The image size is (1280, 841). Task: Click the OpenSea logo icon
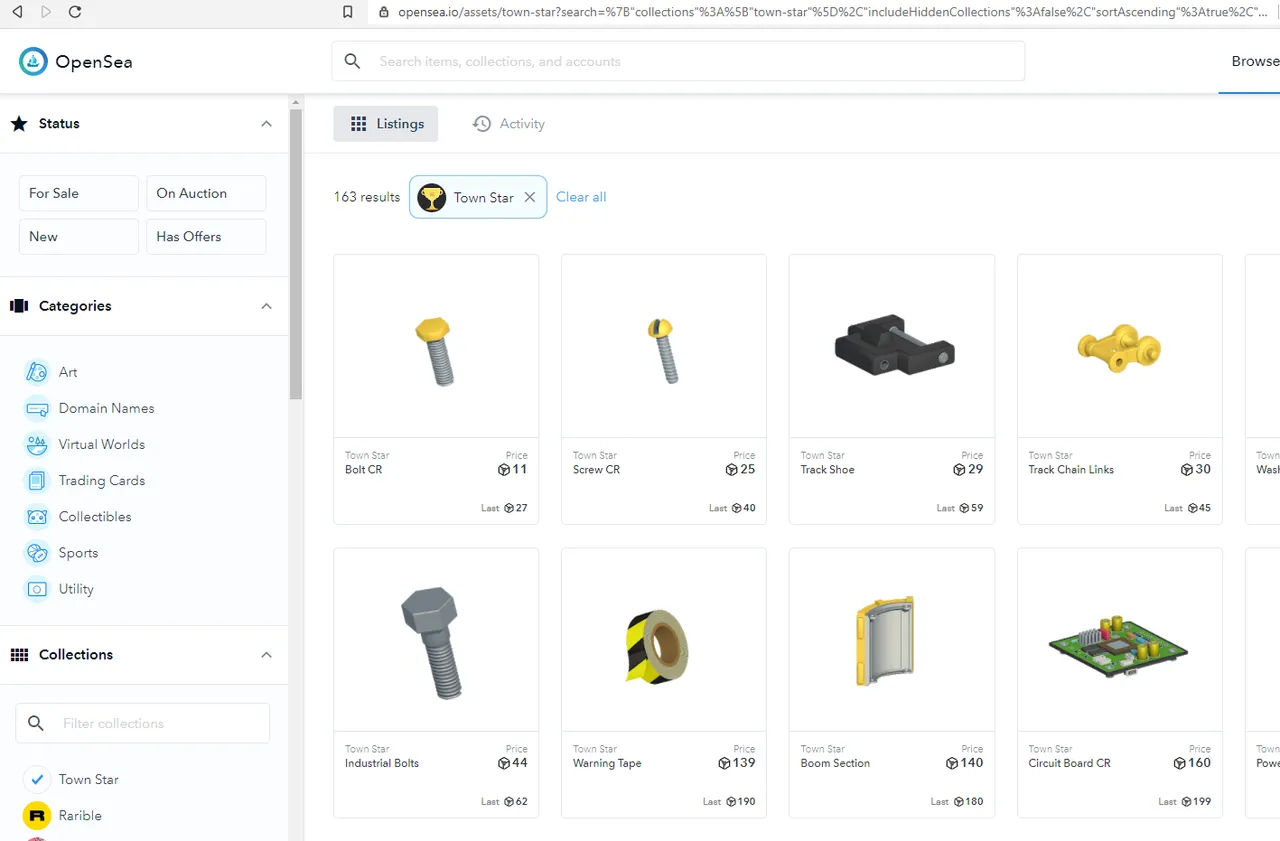pyautogui.click(x=33, y=62)
